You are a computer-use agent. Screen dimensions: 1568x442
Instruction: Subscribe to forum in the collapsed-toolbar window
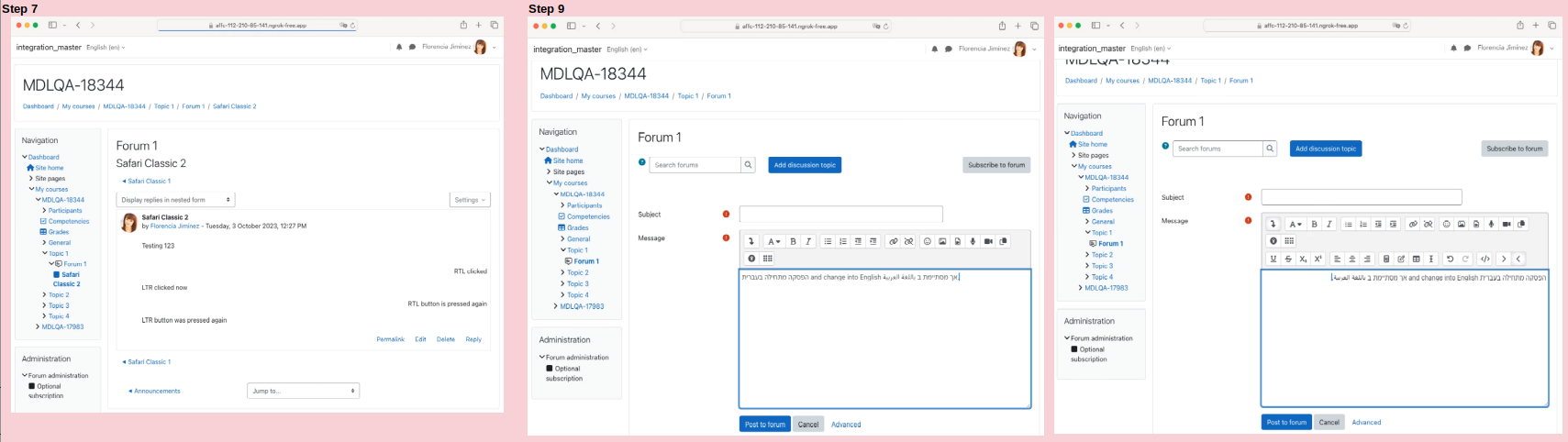996,165
